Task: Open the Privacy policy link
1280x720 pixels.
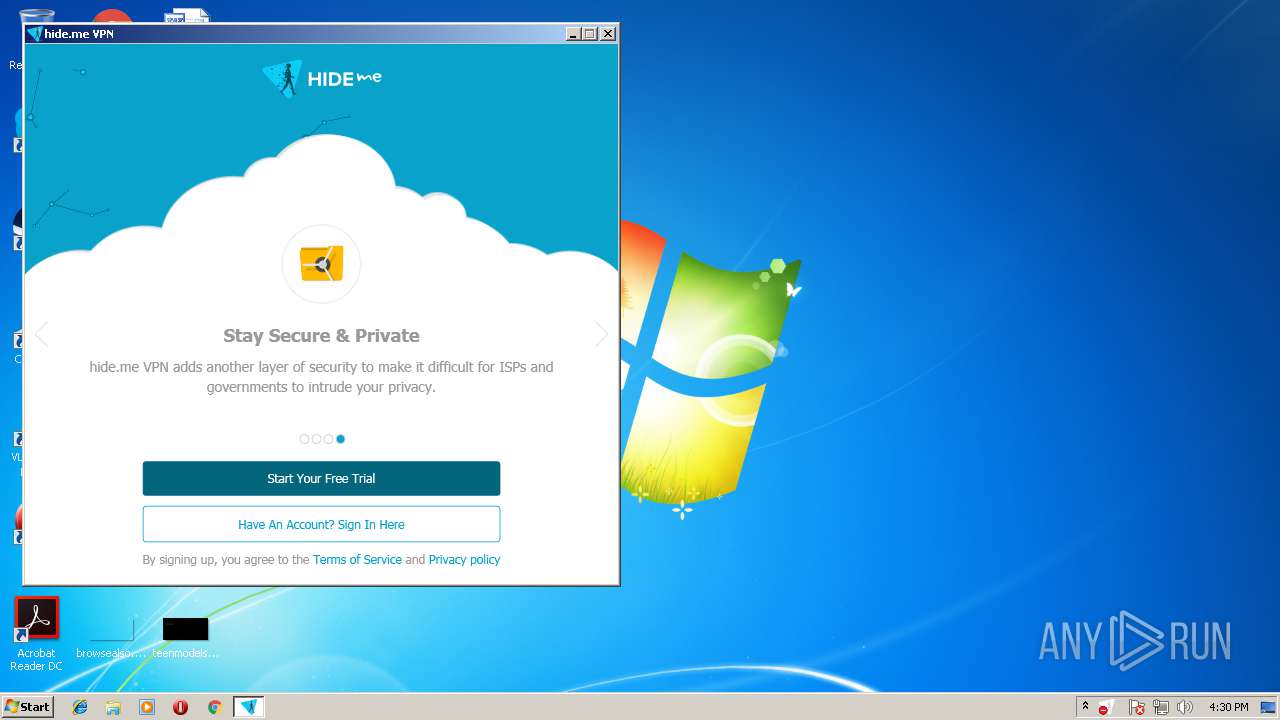Action: point(464,560)
